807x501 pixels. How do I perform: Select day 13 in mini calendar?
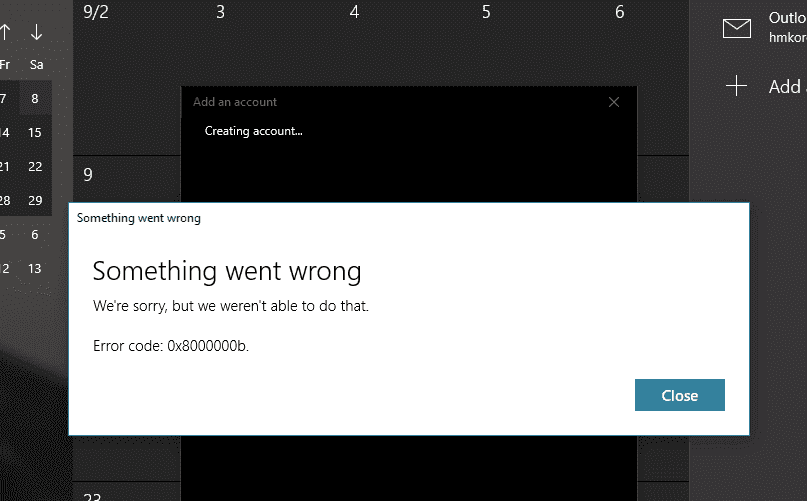coord(35,268)
